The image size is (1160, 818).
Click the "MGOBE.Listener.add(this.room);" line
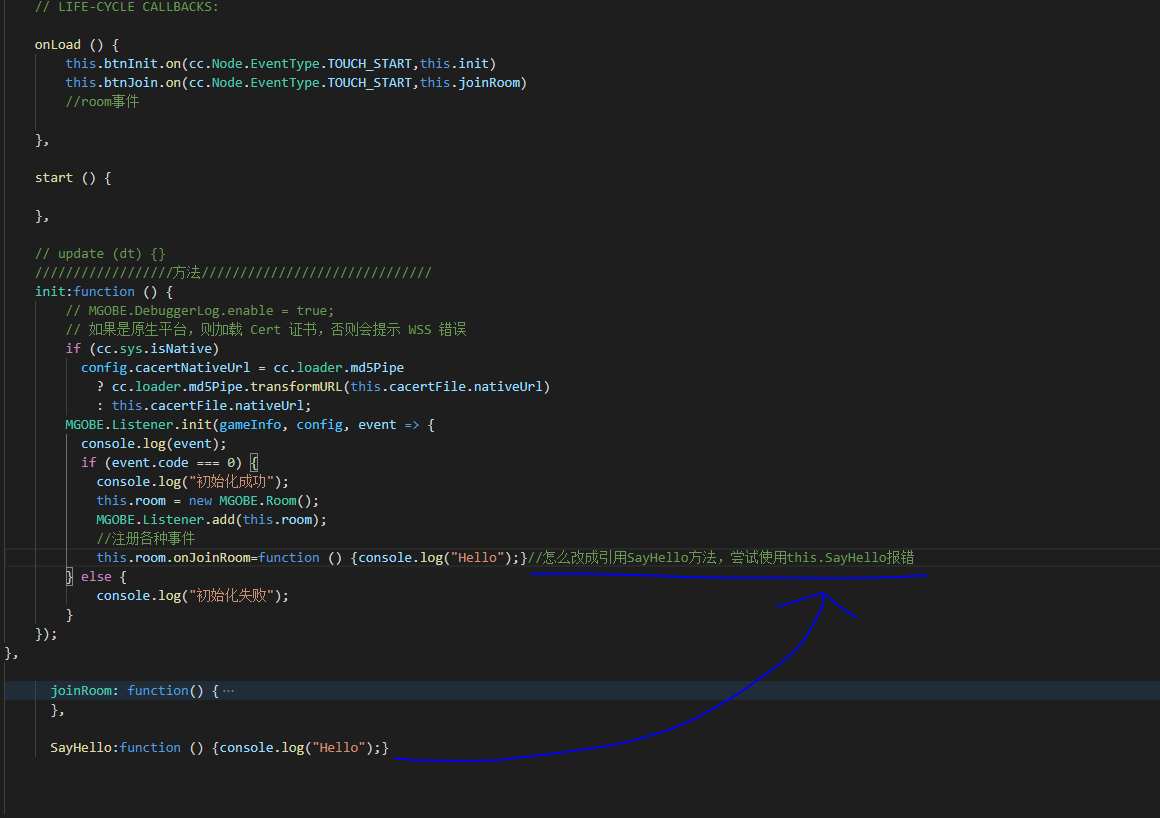[212, 520]
